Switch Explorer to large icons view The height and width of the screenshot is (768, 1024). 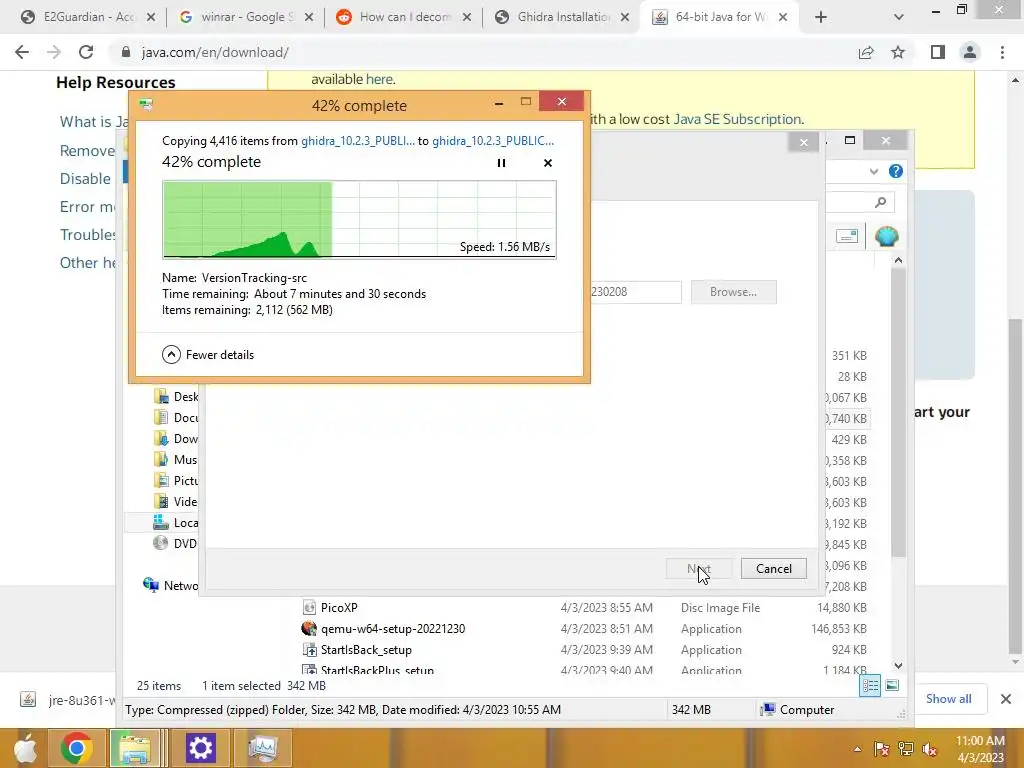891,685
